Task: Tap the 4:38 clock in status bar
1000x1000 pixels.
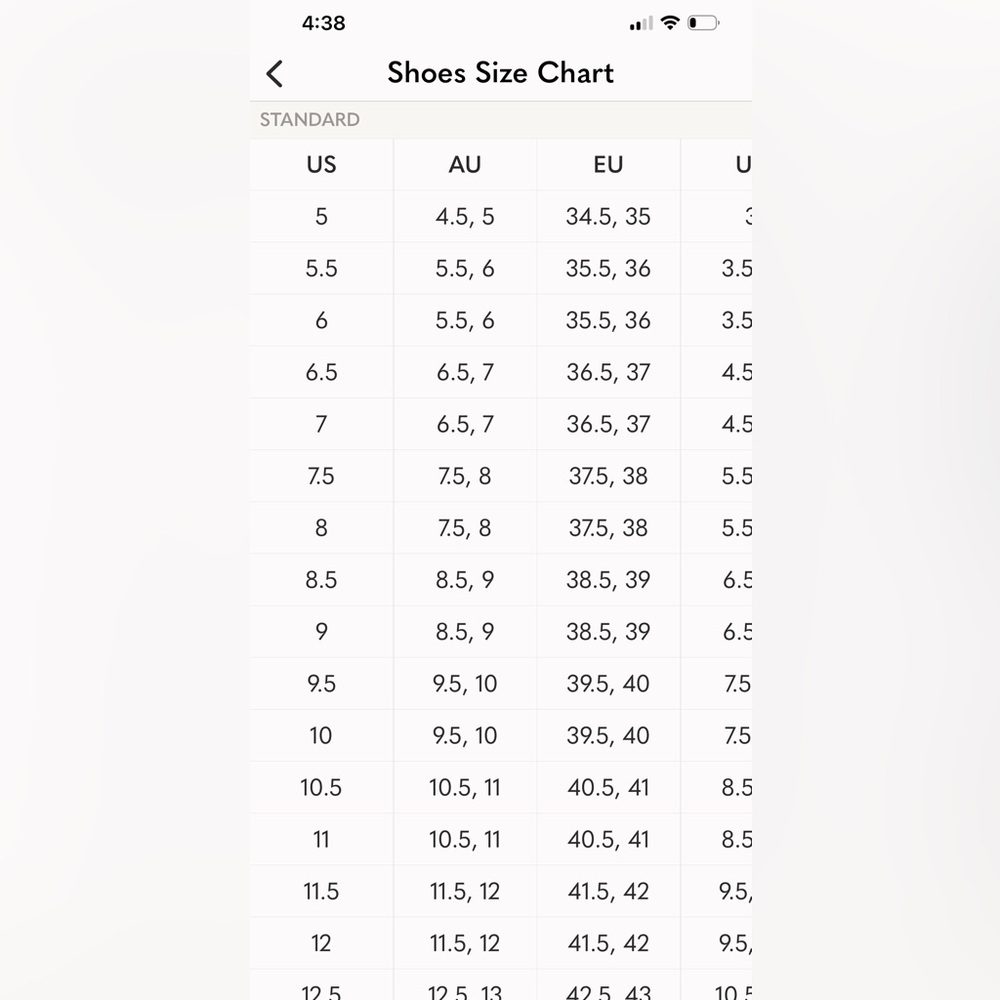Action: pos(323,23)
